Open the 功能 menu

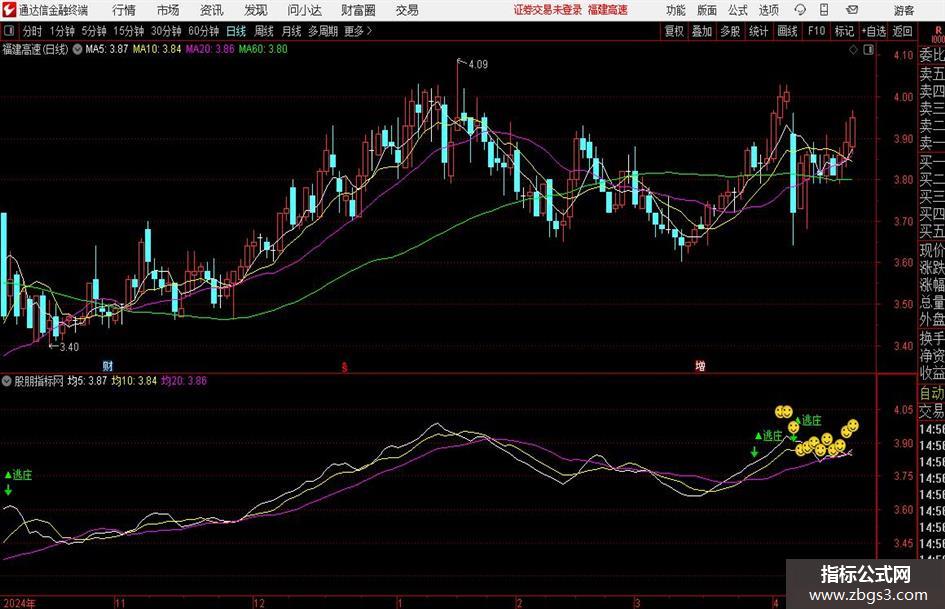pos(676,10)
